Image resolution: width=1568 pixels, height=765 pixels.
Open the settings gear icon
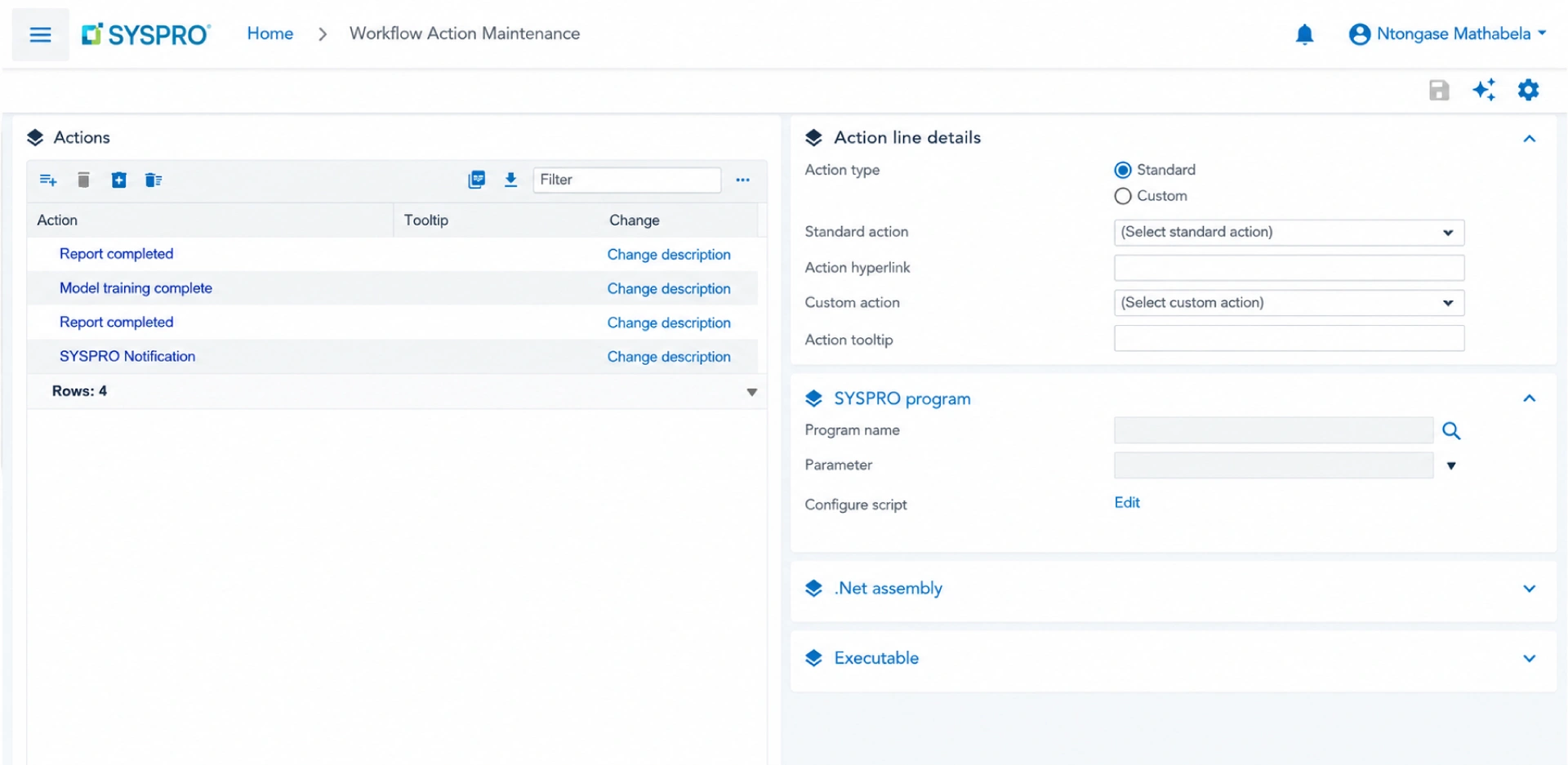point(1528,90)
